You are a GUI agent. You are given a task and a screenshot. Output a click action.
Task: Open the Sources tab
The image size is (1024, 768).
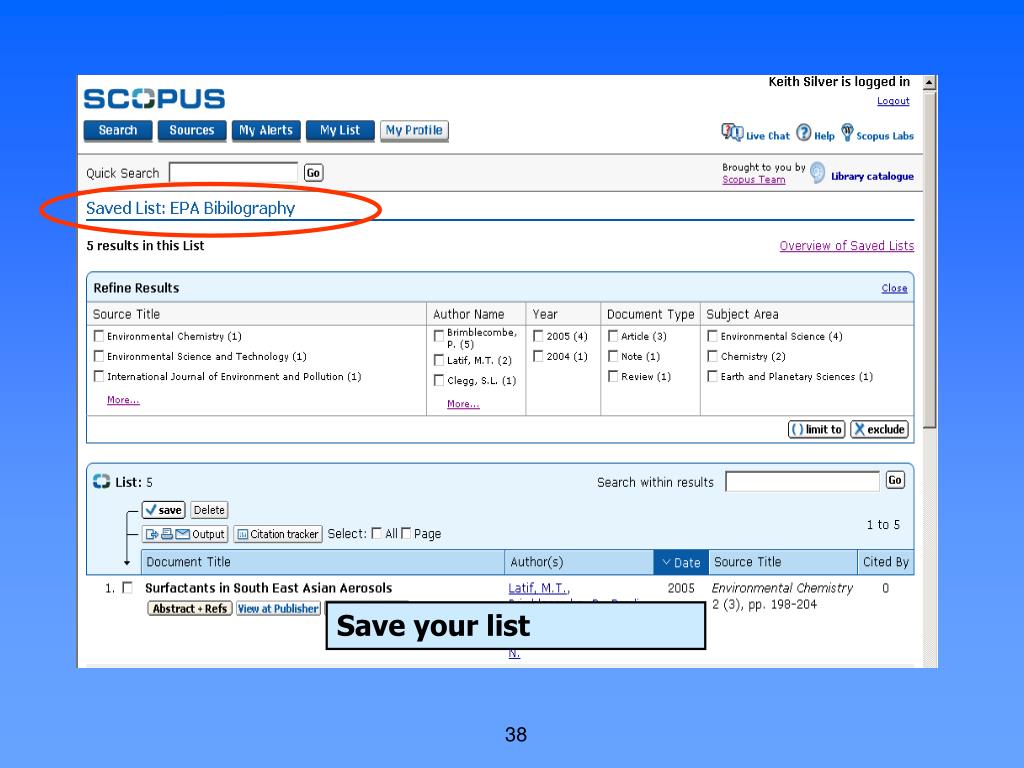192,131
